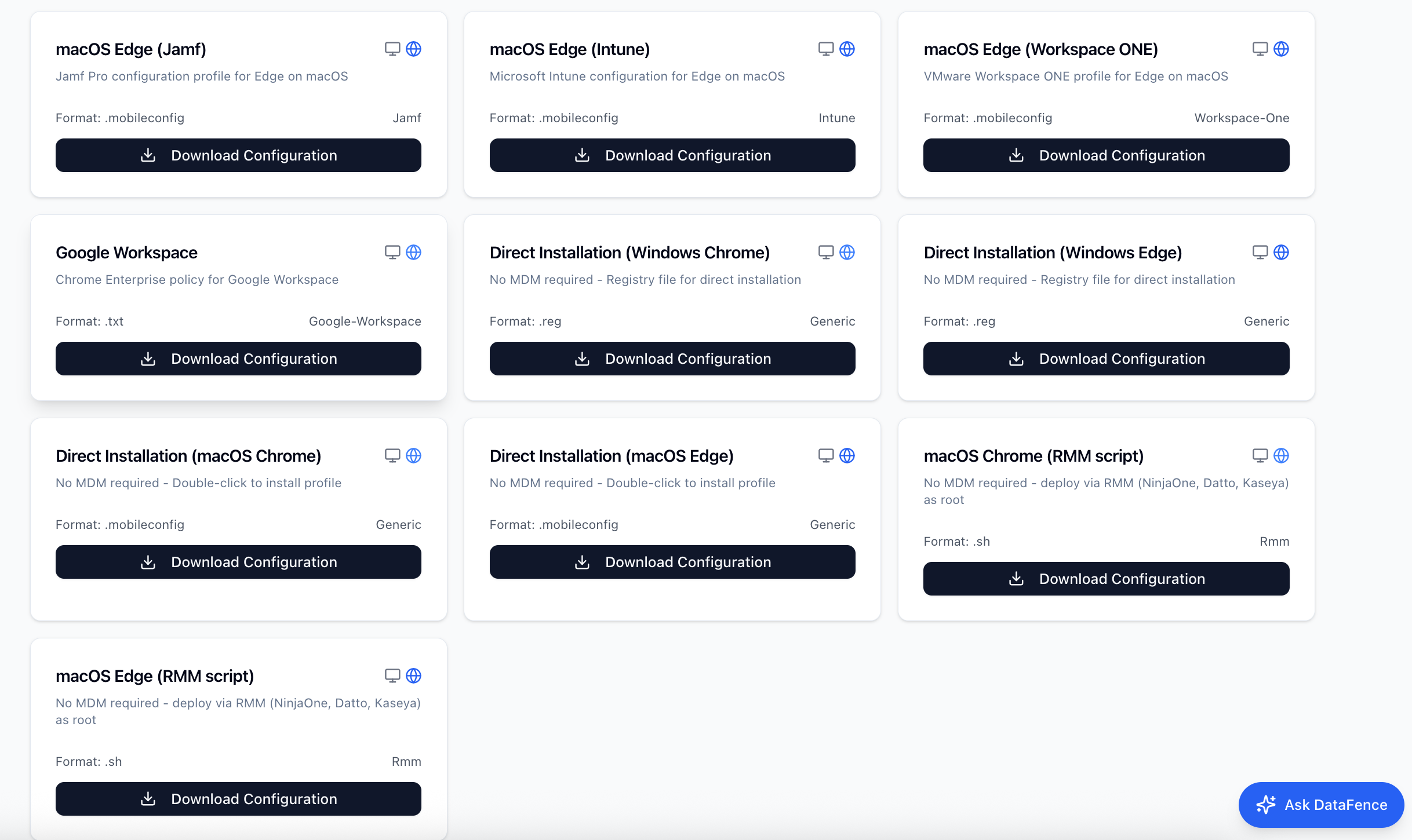Click the 'Workspace-One' platform tag
1412x840 pixels.
pos(1242,118)
